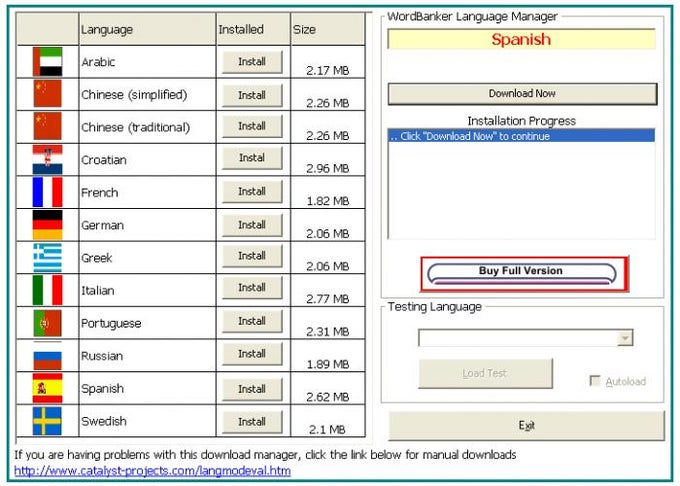680x486 pixels.
Task: Click the 2.17 MB size value
Action: 327,71
